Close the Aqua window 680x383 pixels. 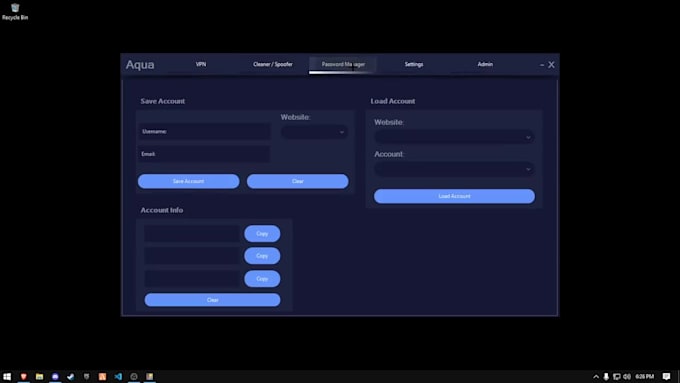[x=551, y=65]
